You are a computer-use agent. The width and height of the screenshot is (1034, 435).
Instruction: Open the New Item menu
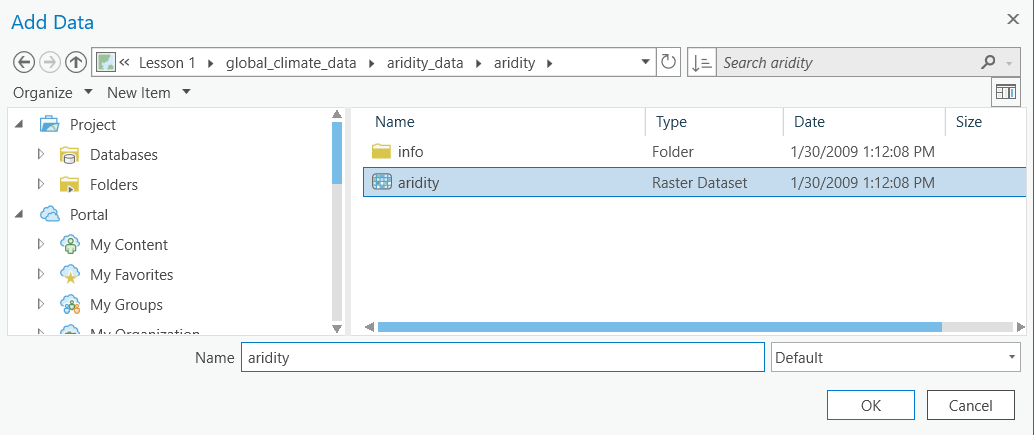point(148,93)
